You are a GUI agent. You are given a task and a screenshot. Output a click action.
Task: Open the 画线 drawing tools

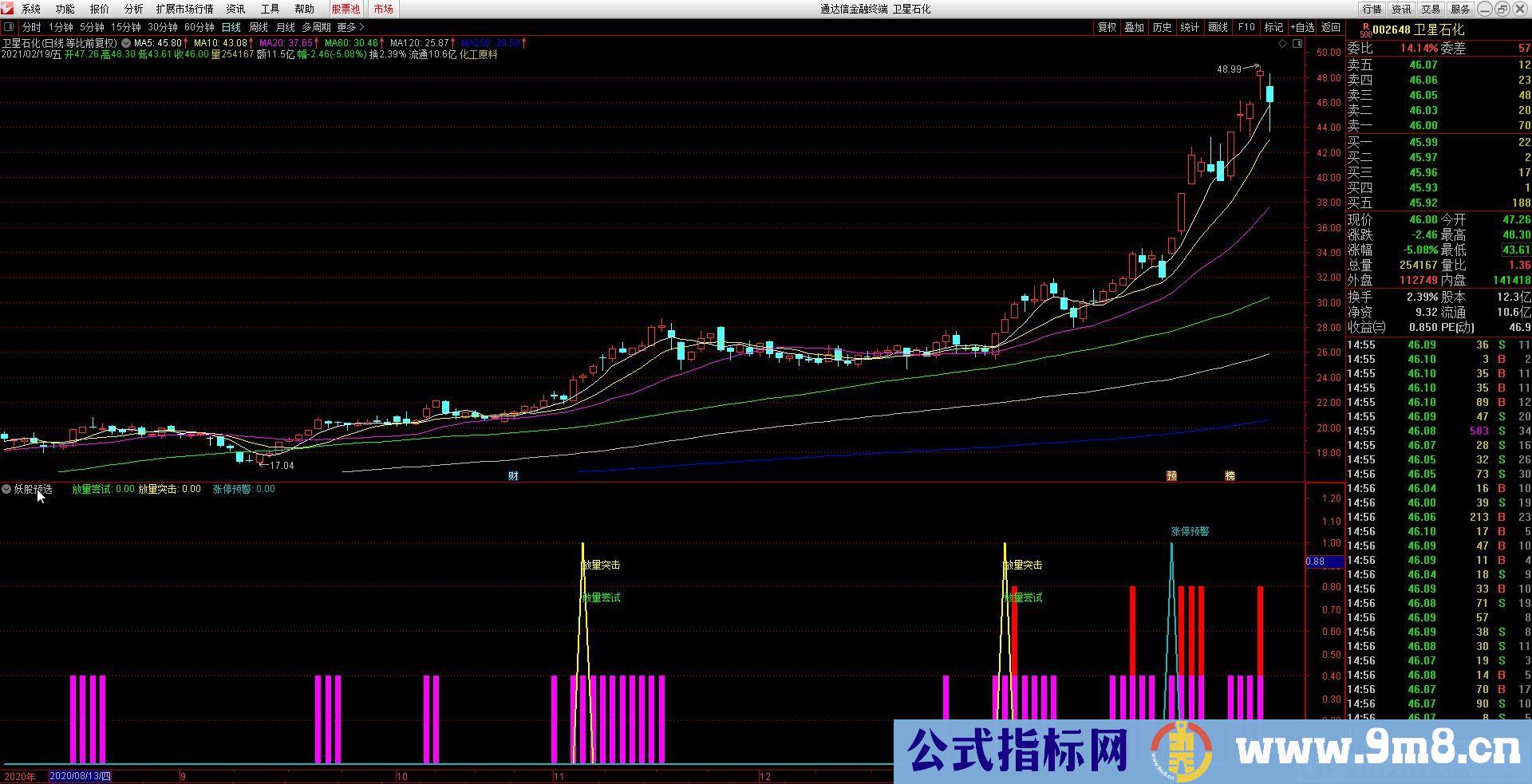click(x=1218, y=27)
